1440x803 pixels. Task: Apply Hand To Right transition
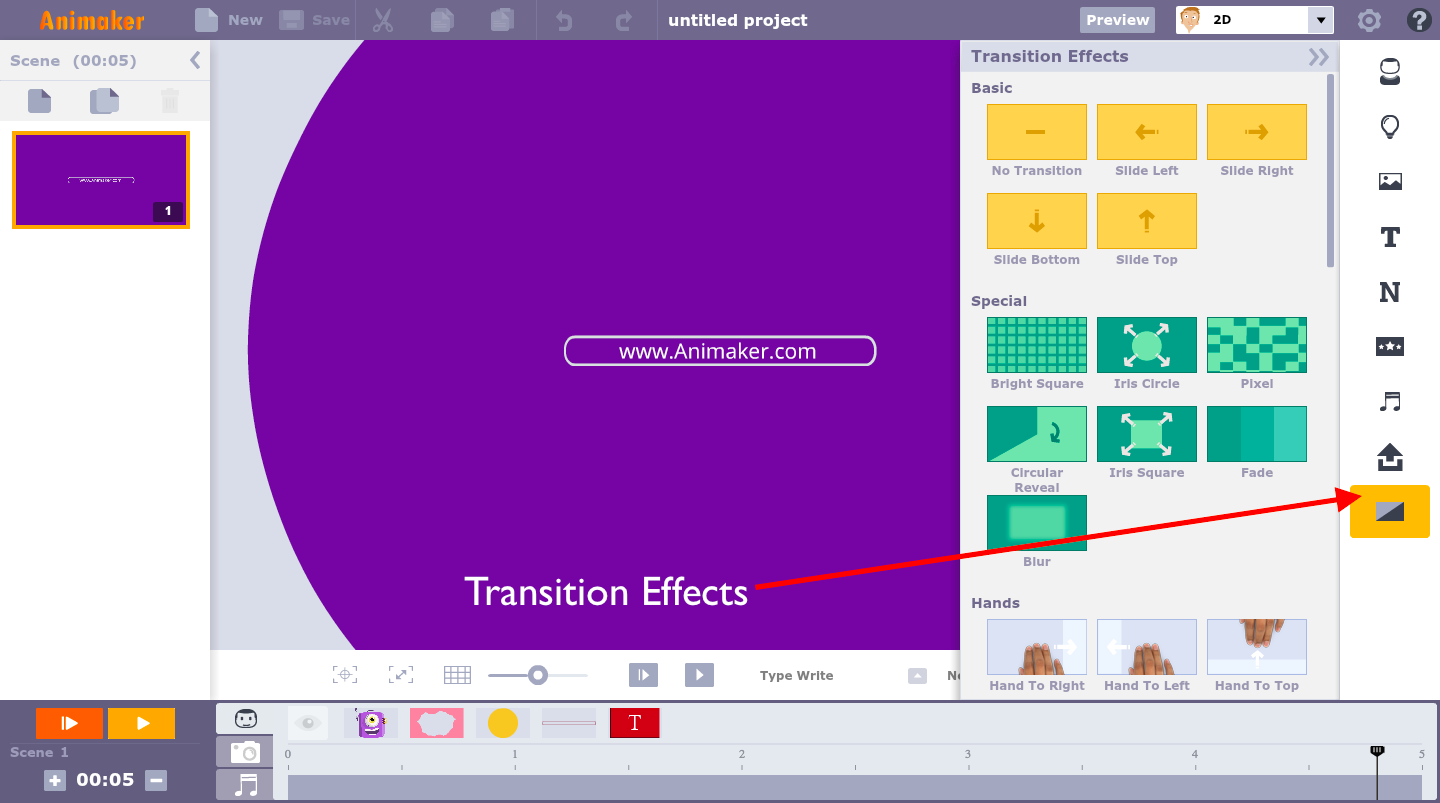point(1037,647)
